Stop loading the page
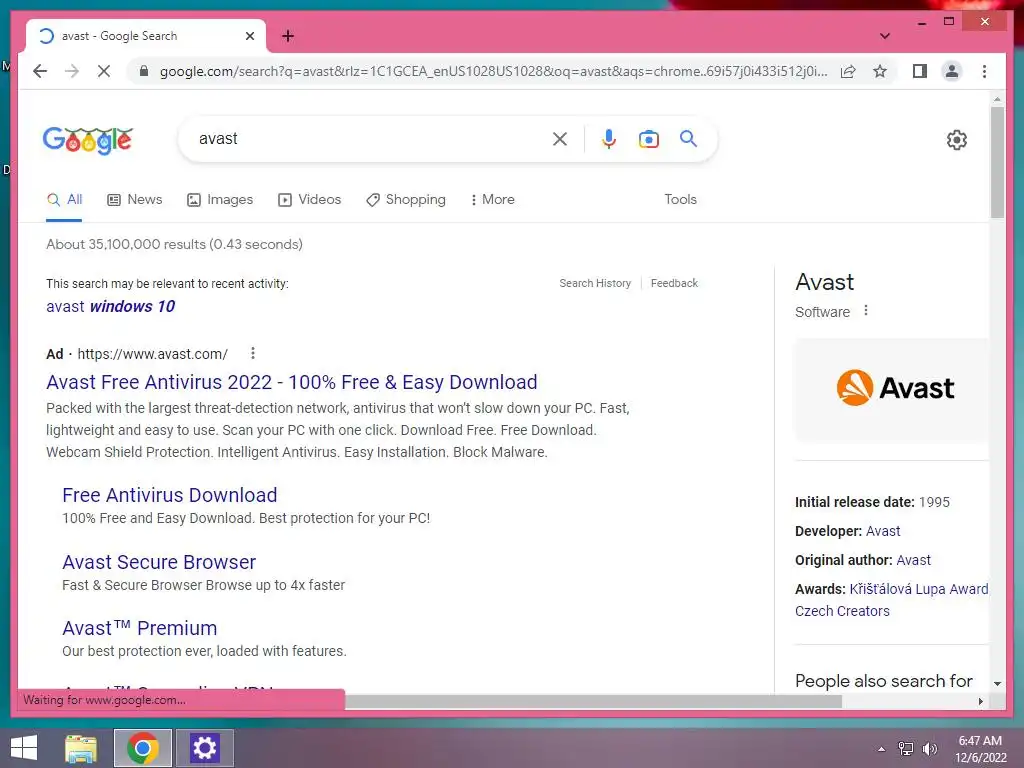Image resolution: width=1024 pixels, height=768 pixels. 104,71
